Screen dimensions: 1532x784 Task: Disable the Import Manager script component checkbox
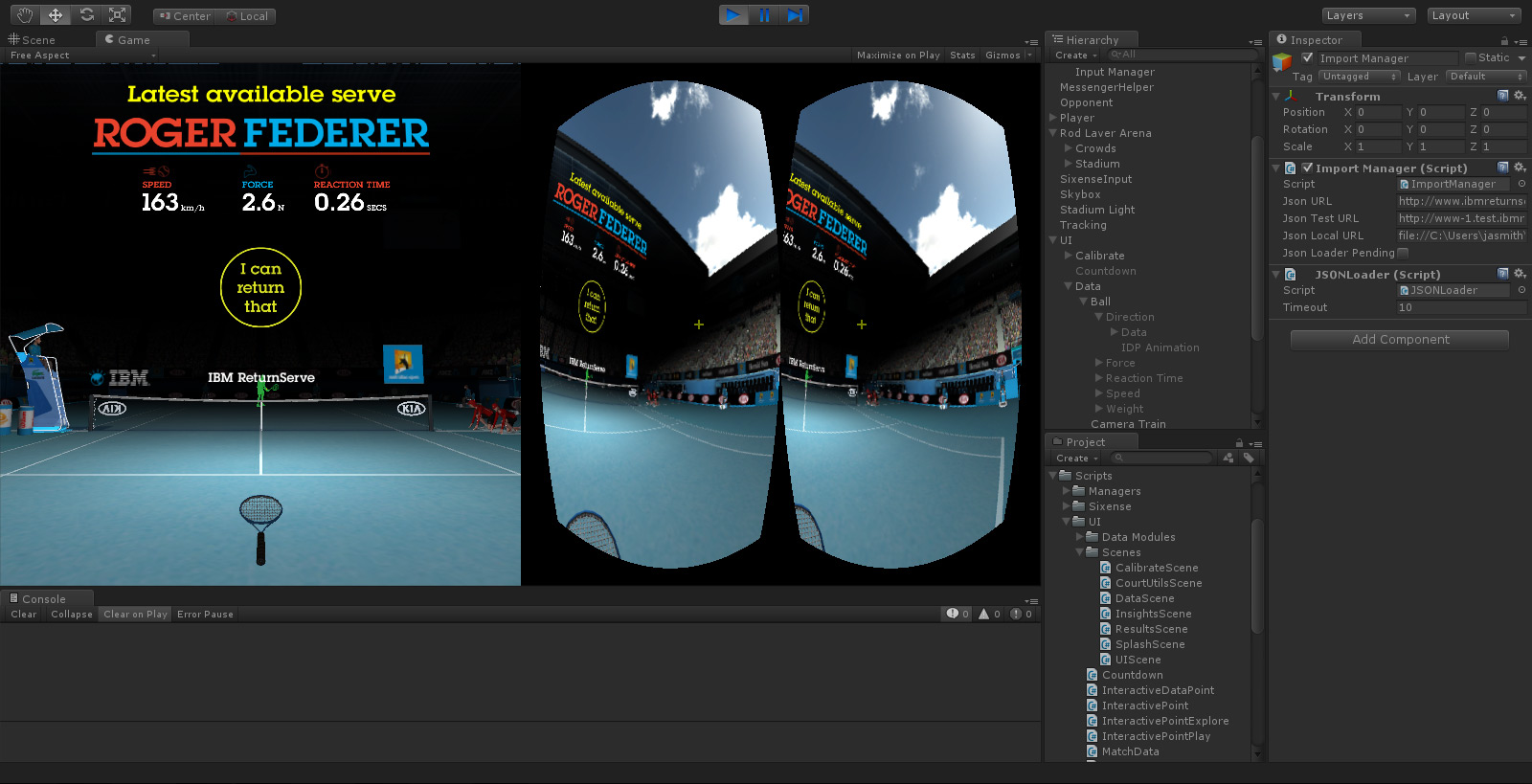point(1307,168)
